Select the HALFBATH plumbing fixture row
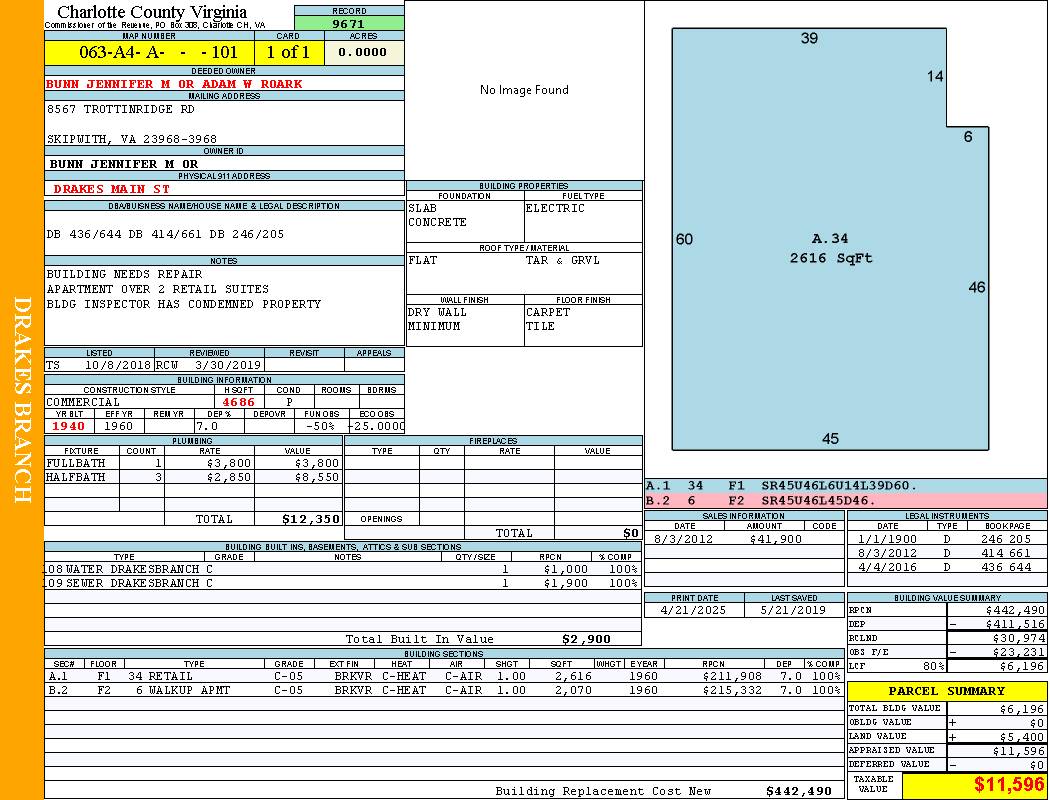The height and width of the screenshot is (800, 1050). coord(193,478)
